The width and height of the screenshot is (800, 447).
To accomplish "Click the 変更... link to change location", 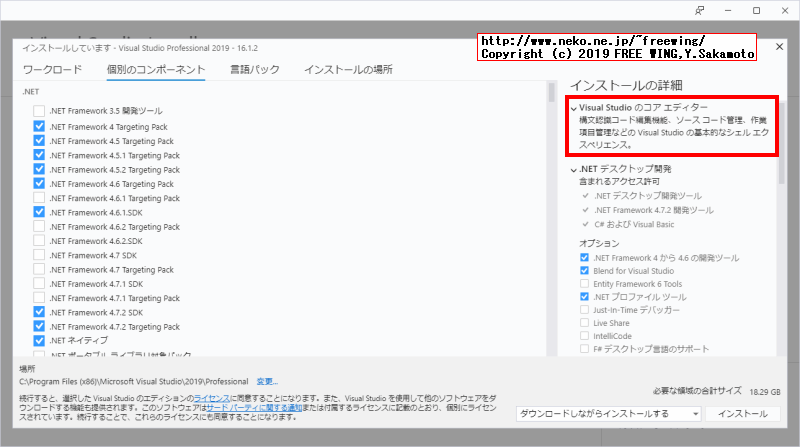I will [267, 382].
